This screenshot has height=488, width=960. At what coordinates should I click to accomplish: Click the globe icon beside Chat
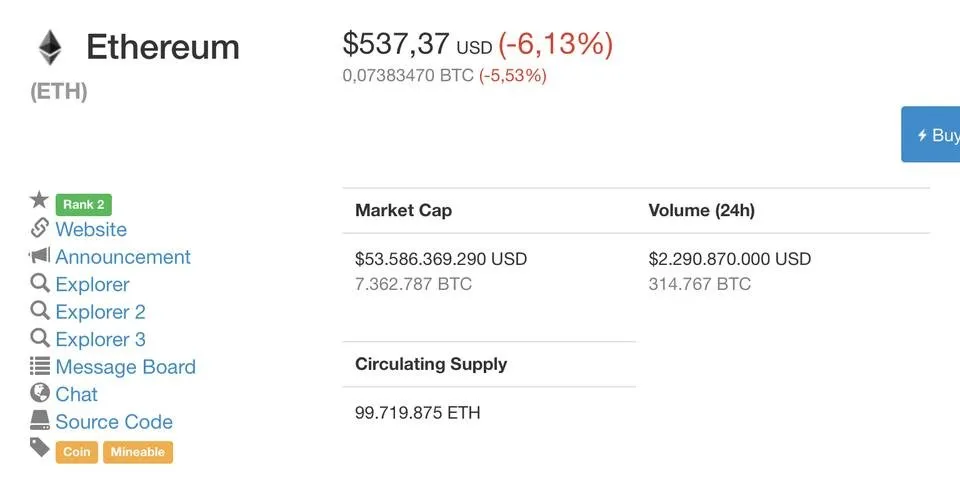coord(39,392)
